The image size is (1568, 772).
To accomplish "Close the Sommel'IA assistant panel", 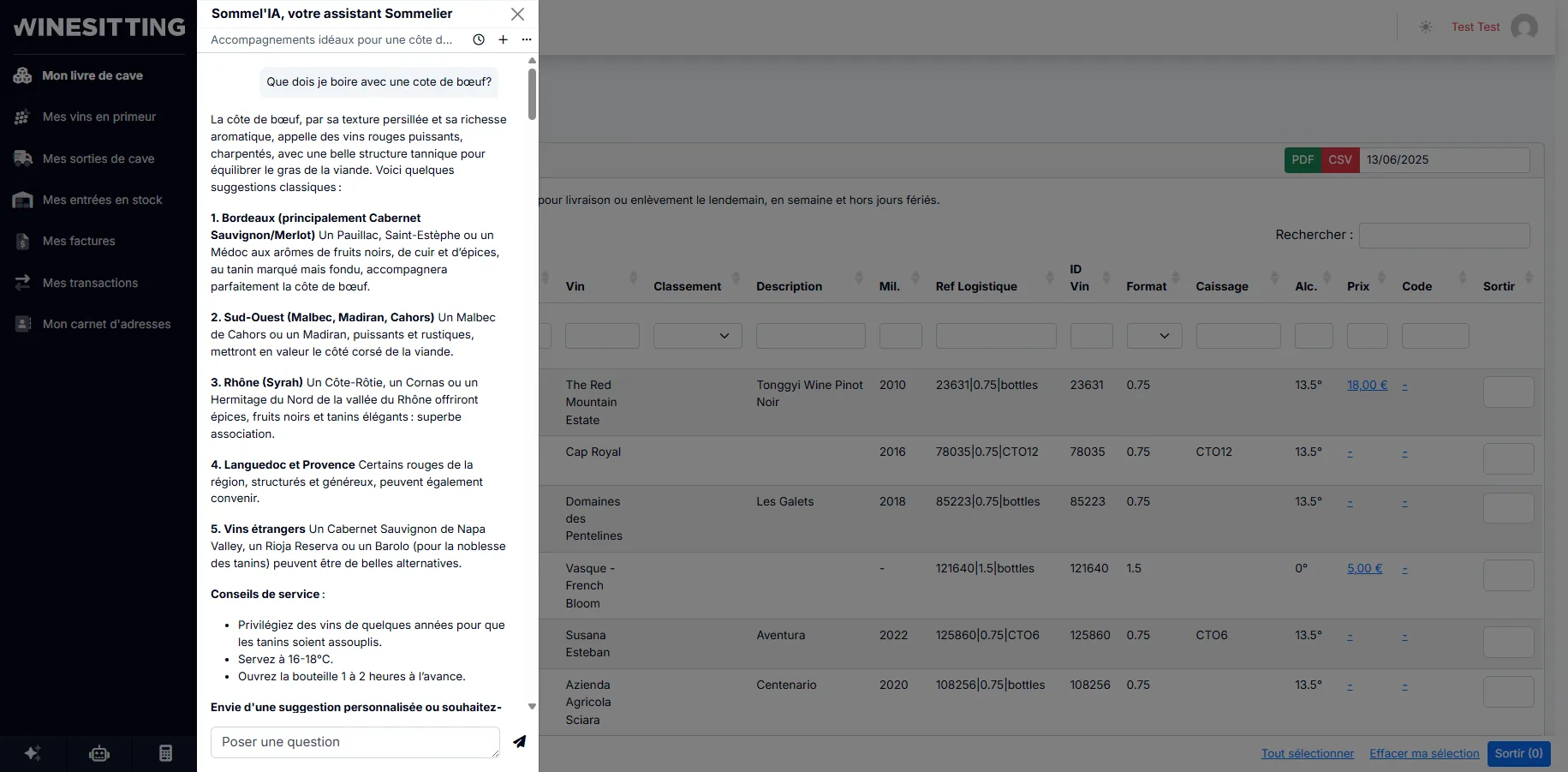I will tap(517, 15).
